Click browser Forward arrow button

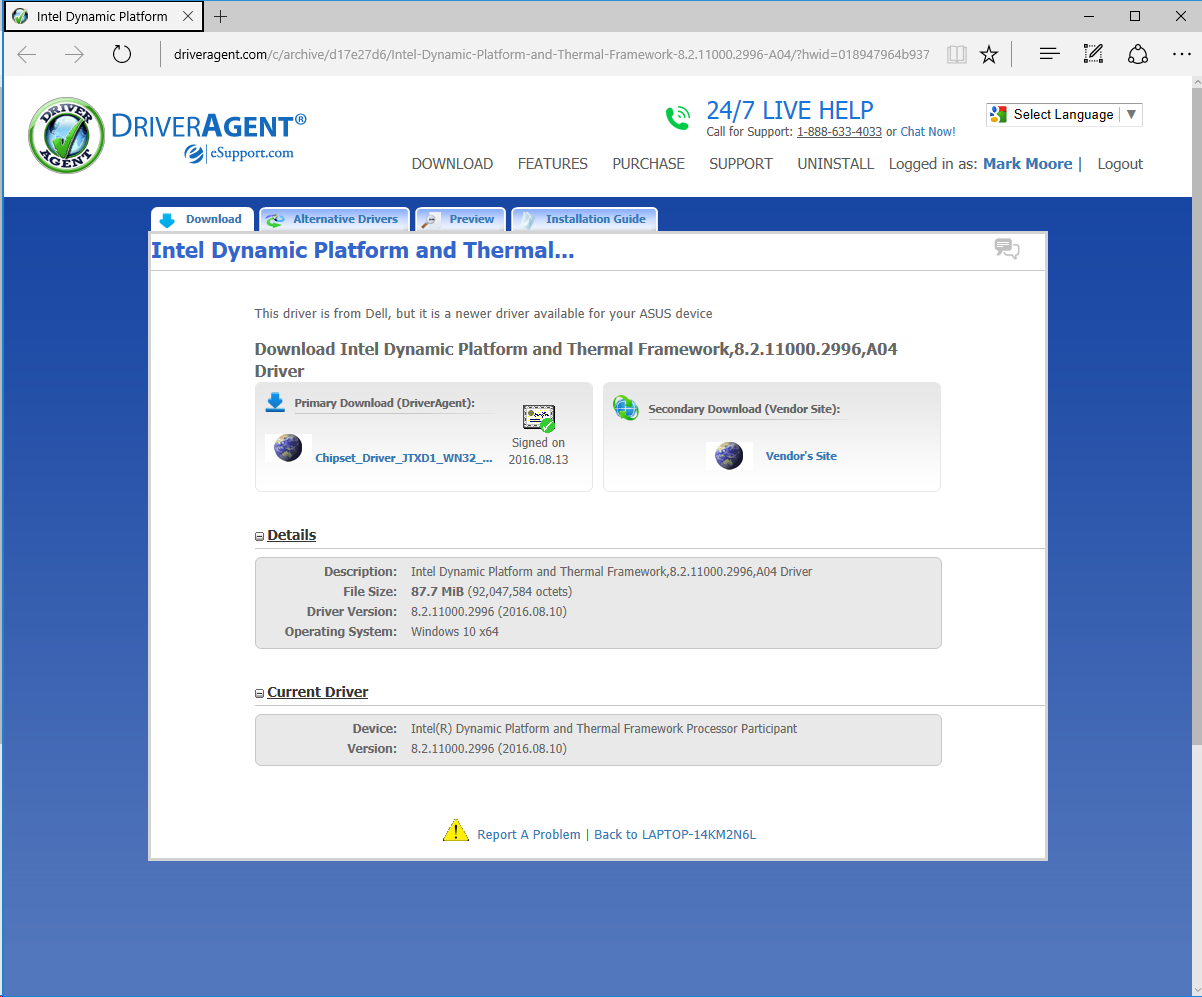pos(75,54)
